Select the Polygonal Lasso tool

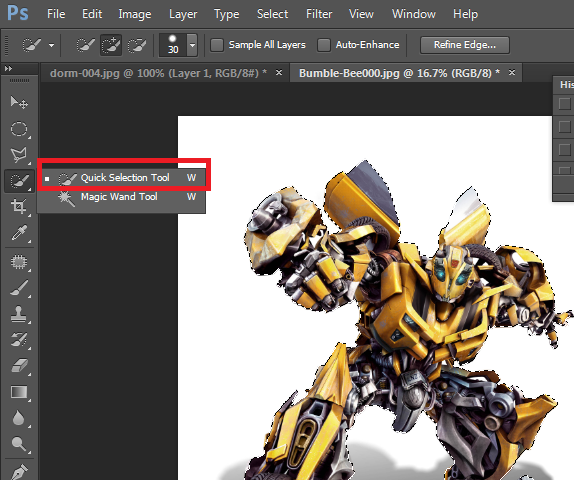click(x=19, y=155)
